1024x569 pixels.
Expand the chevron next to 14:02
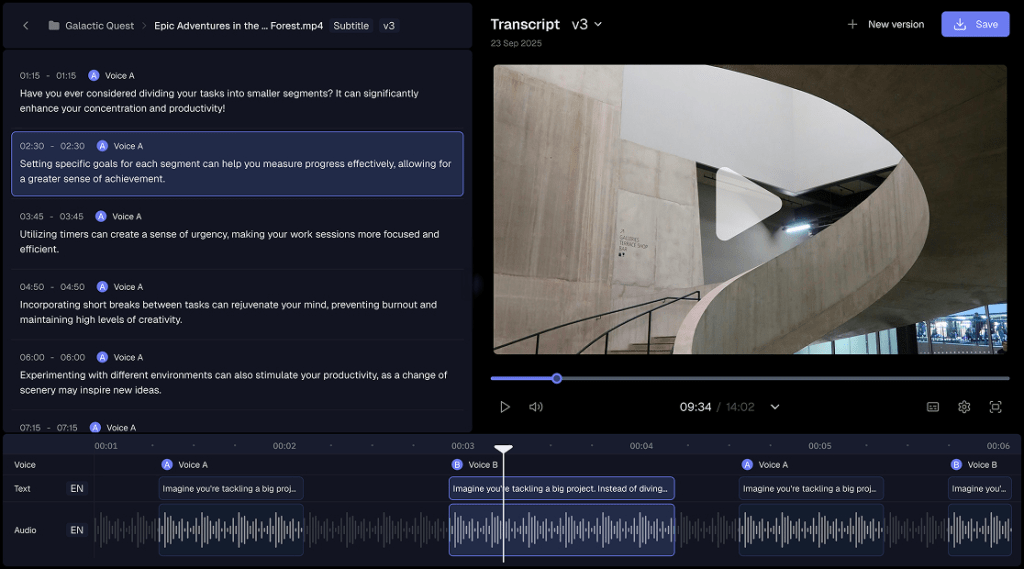coord(774,407)
